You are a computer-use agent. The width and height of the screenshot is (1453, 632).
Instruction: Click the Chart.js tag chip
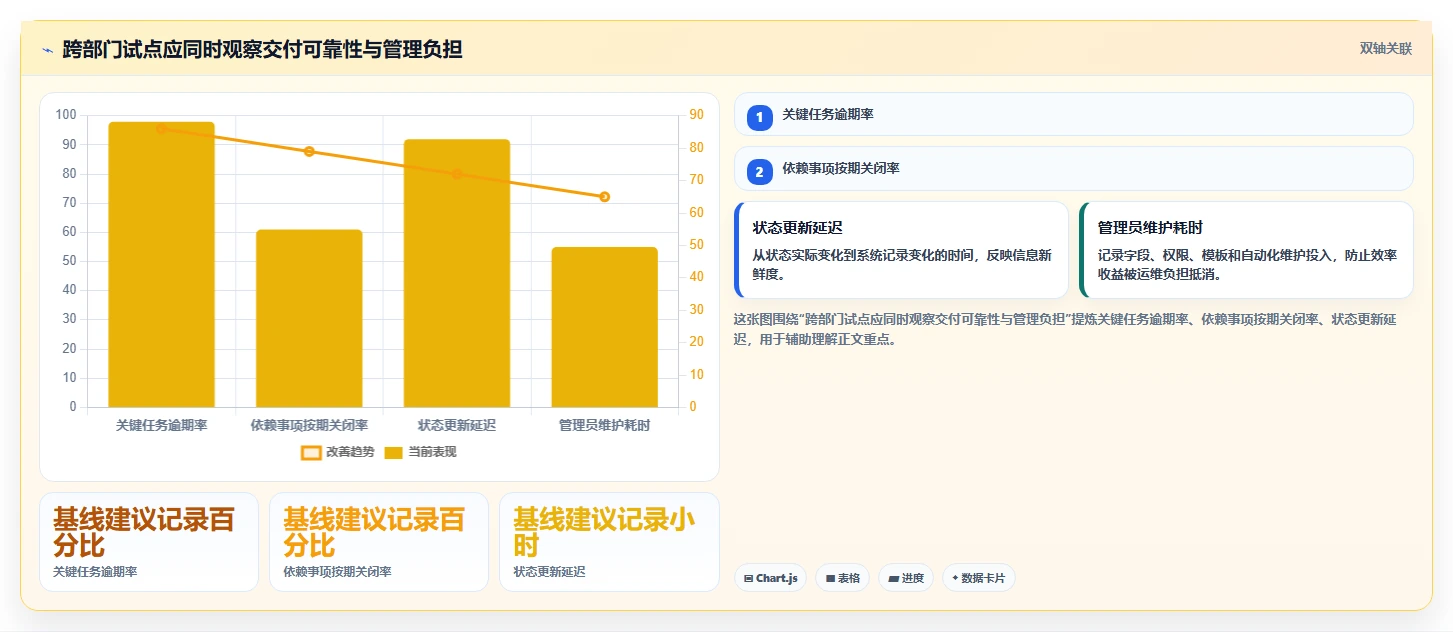click(770, 578)
